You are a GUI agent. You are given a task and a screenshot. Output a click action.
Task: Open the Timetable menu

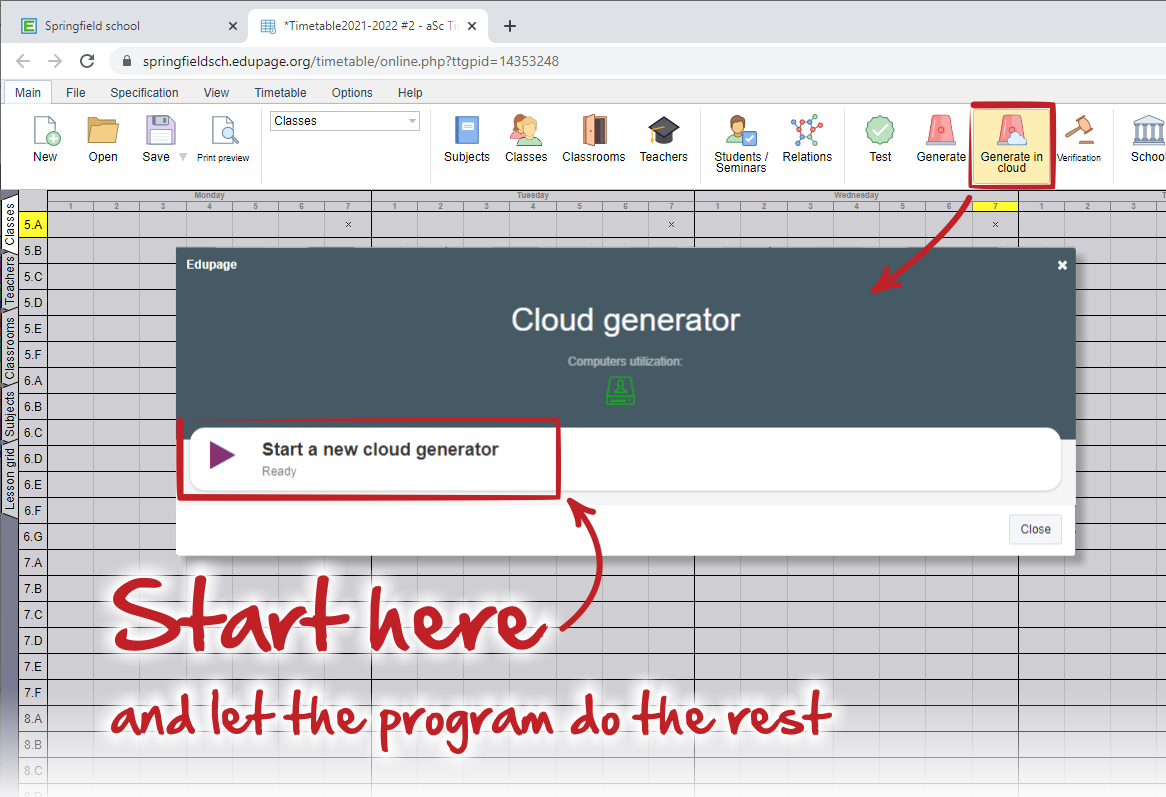point(280,93)
